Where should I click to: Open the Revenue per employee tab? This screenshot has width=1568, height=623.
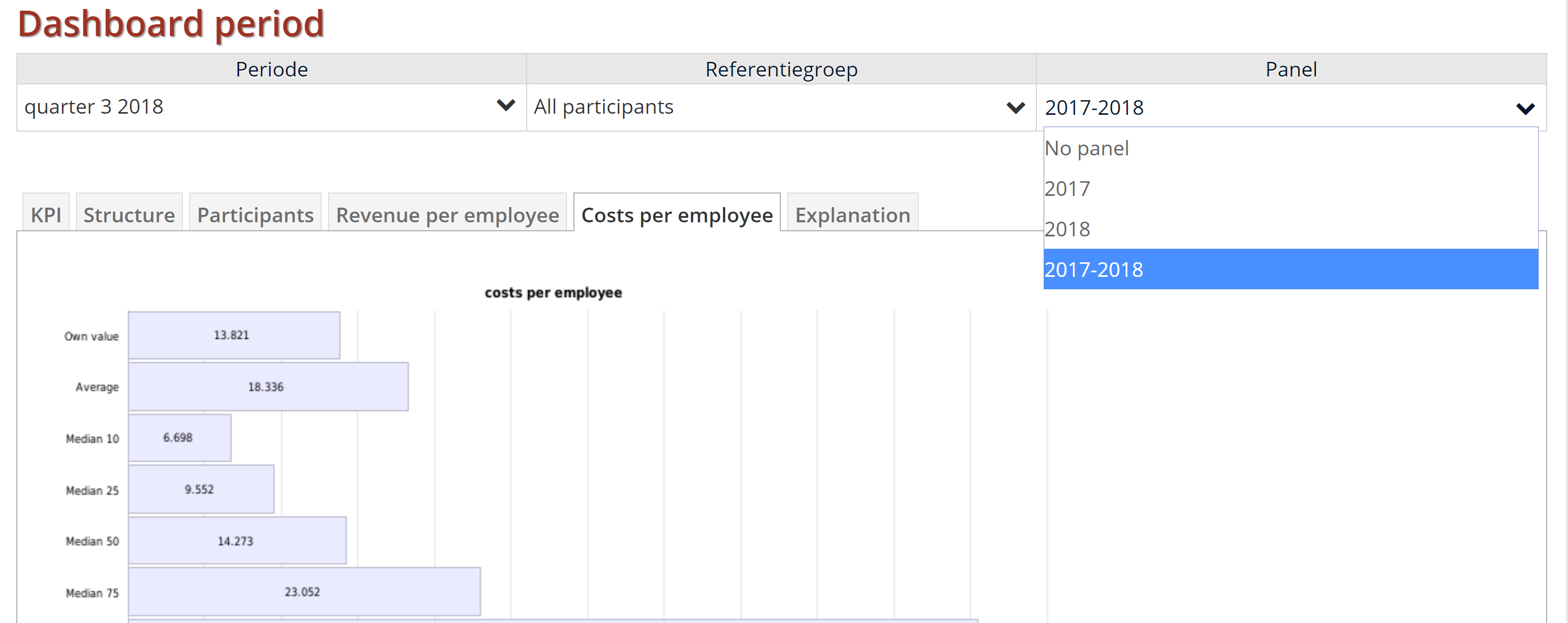click(447, 213)
